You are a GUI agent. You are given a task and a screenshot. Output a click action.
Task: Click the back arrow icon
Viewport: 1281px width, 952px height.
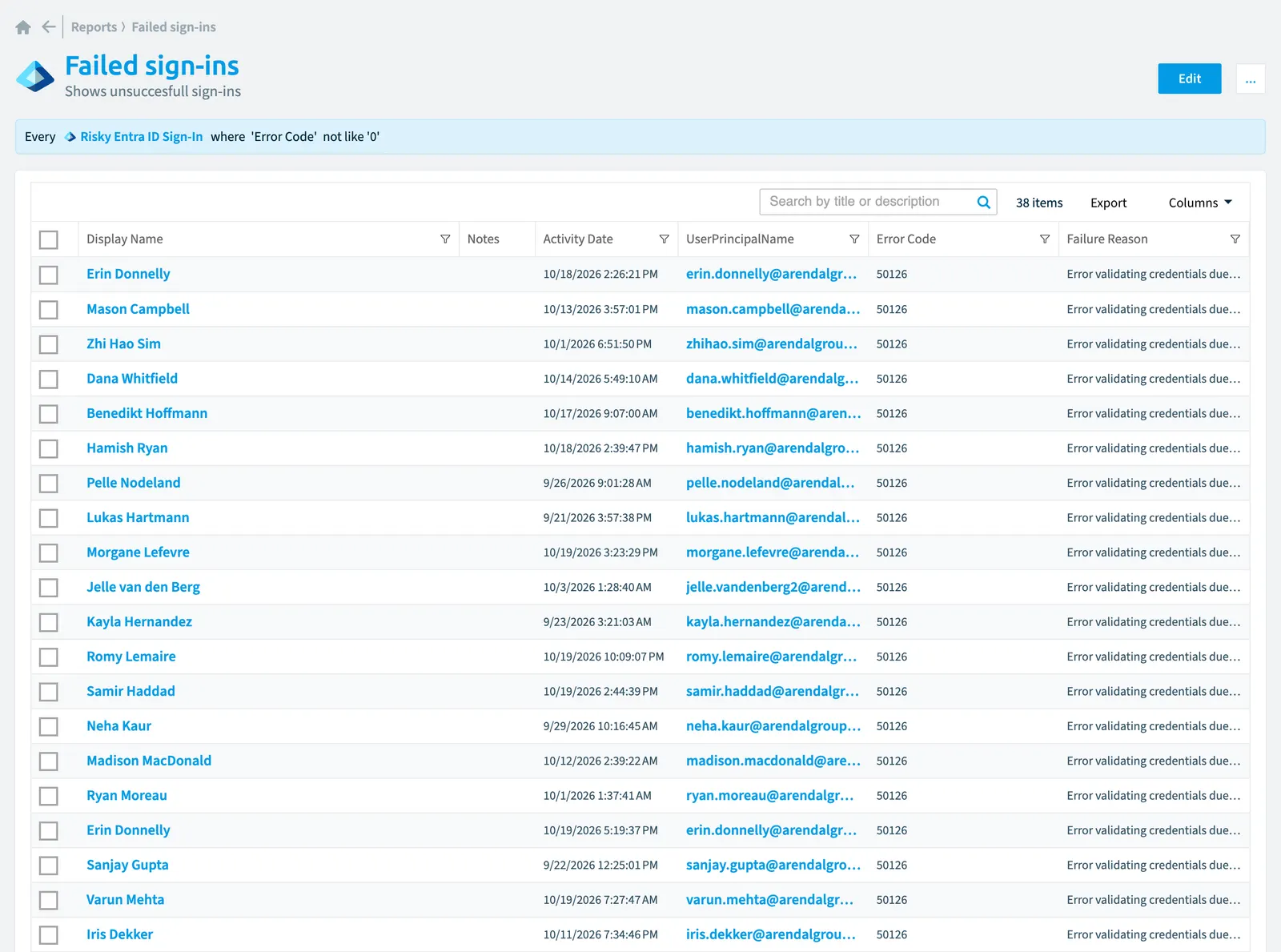point(49,27)
